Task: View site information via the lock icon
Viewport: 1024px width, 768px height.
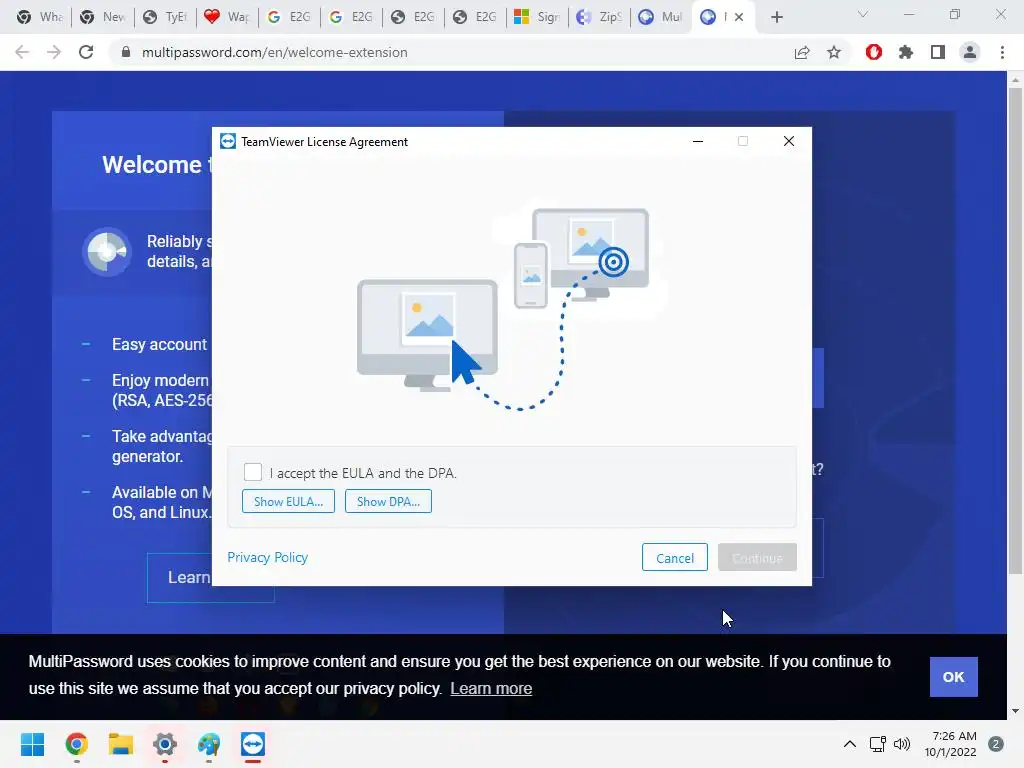Action: click(126, 52)
